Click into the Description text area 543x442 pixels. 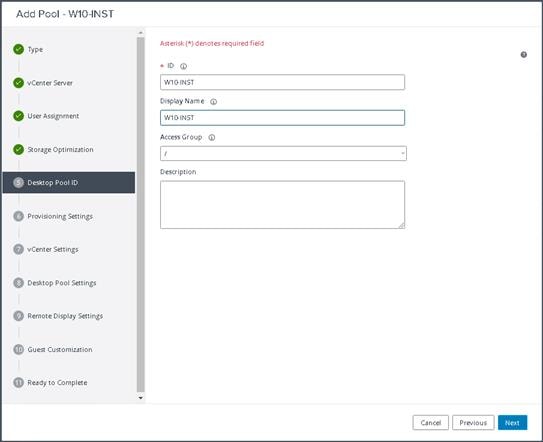coord(282,205)
